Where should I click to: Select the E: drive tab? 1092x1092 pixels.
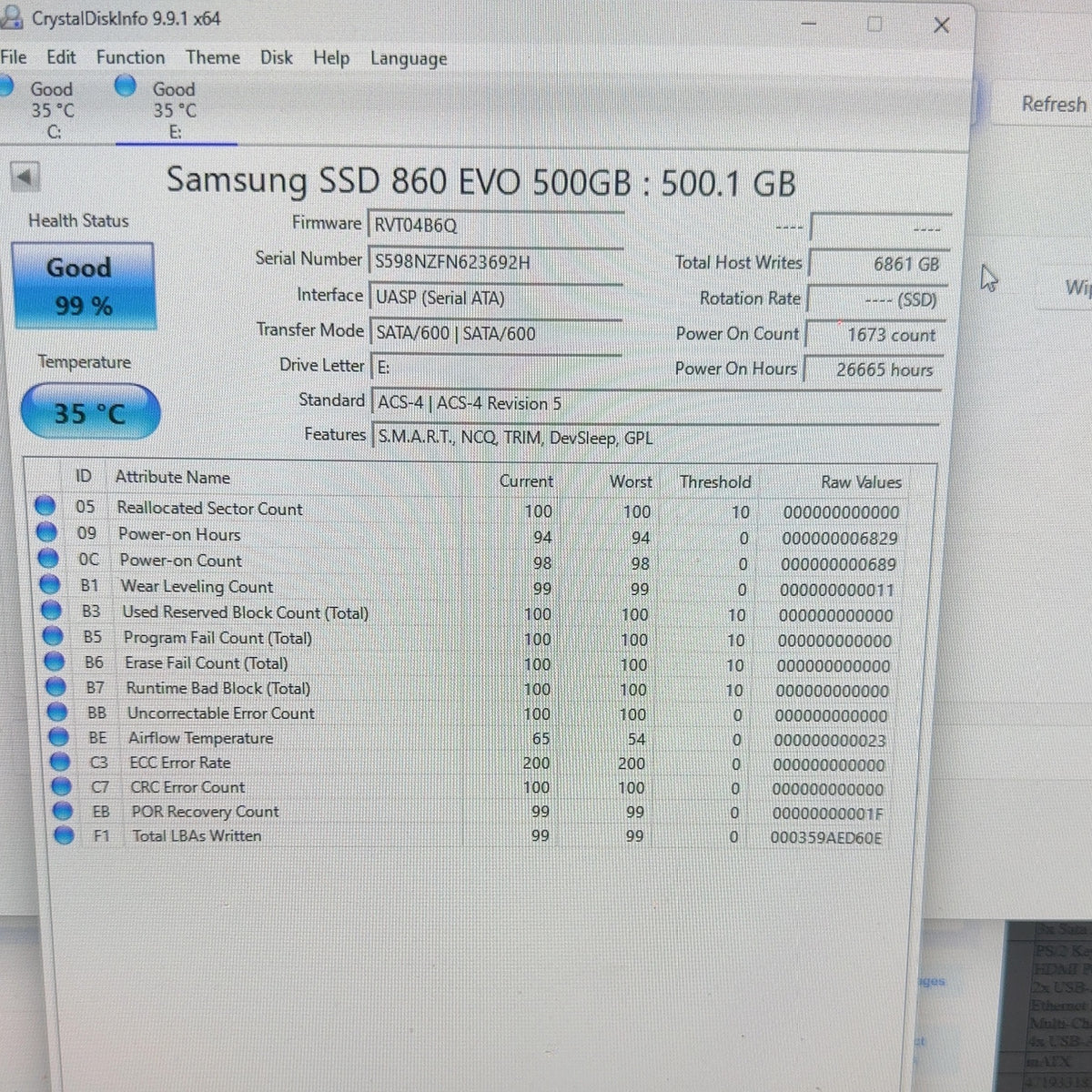click(x=176, y=110)
